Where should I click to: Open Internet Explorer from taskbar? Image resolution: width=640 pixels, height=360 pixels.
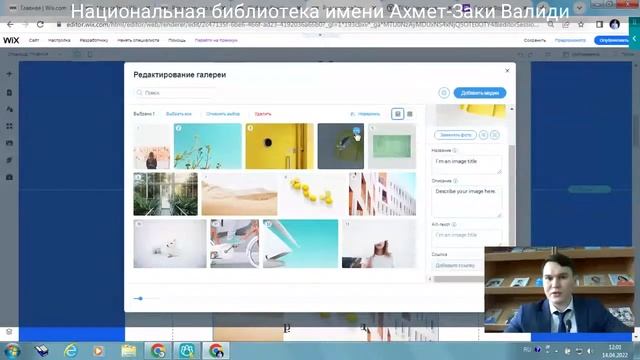pos(71,351)
